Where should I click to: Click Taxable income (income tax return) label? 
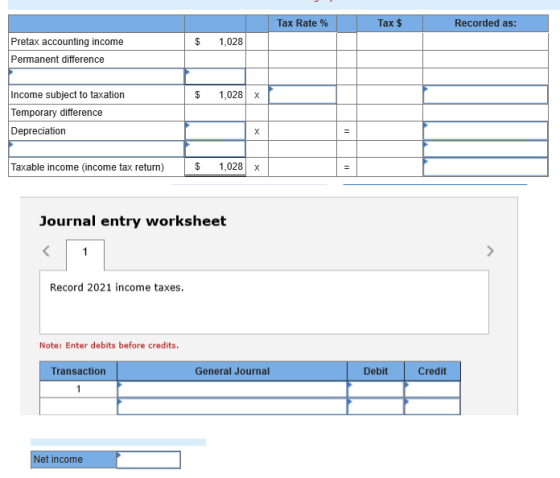click(x=88, y=167)
